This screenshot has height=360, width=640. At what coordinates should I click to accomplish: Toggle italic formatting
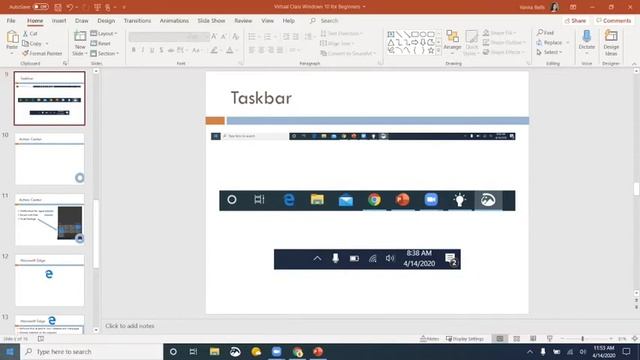click(x=143, y=50)
